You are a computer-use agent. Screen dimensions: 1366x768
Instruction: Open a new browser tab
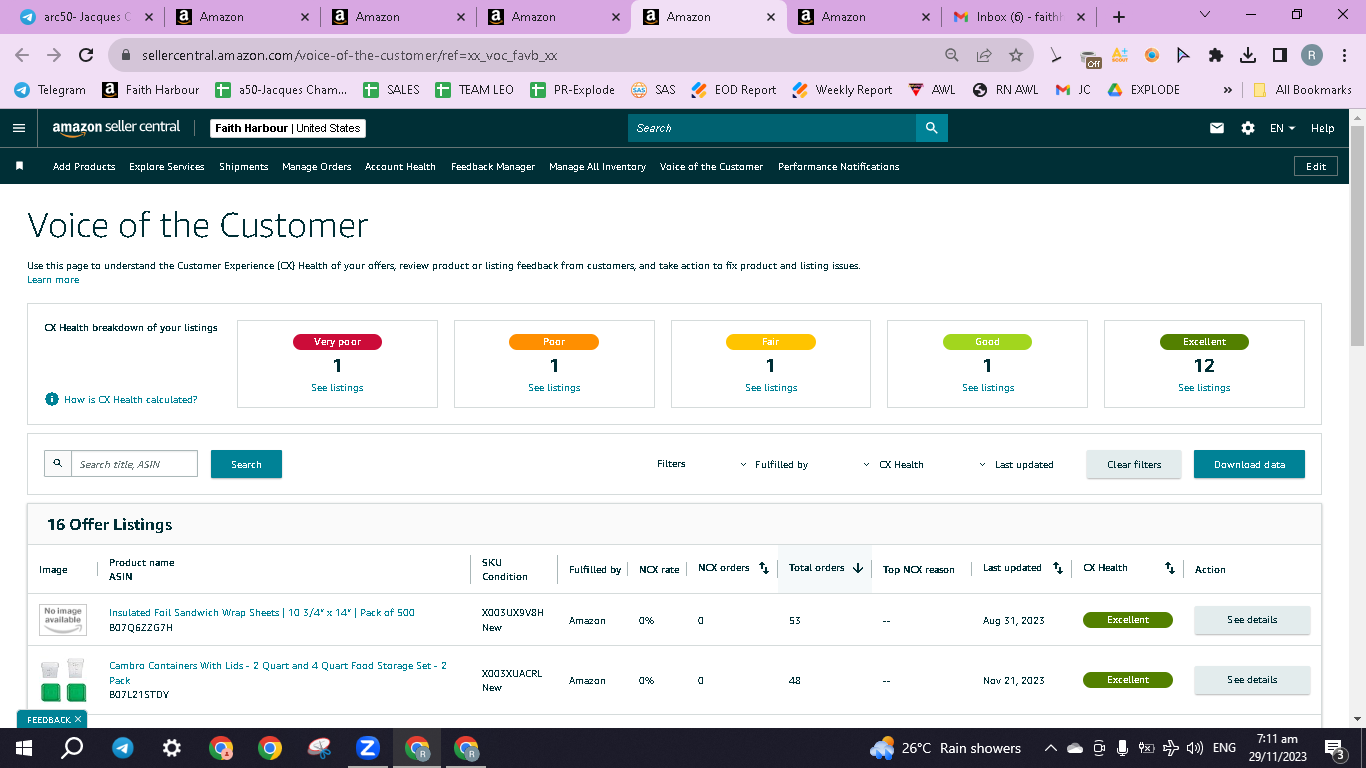click(x=1119, y=17)
